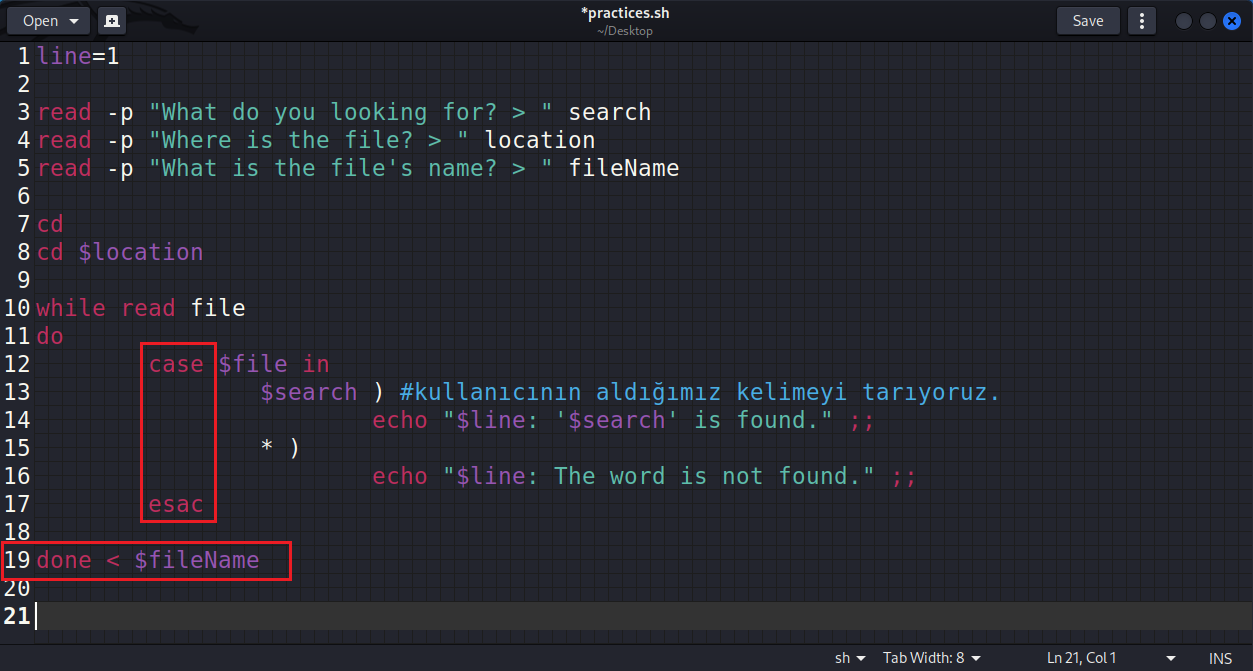Click the Turkish comment on line 13
1253x671 pixels.
pyautogui.click(x=699, y=392)
